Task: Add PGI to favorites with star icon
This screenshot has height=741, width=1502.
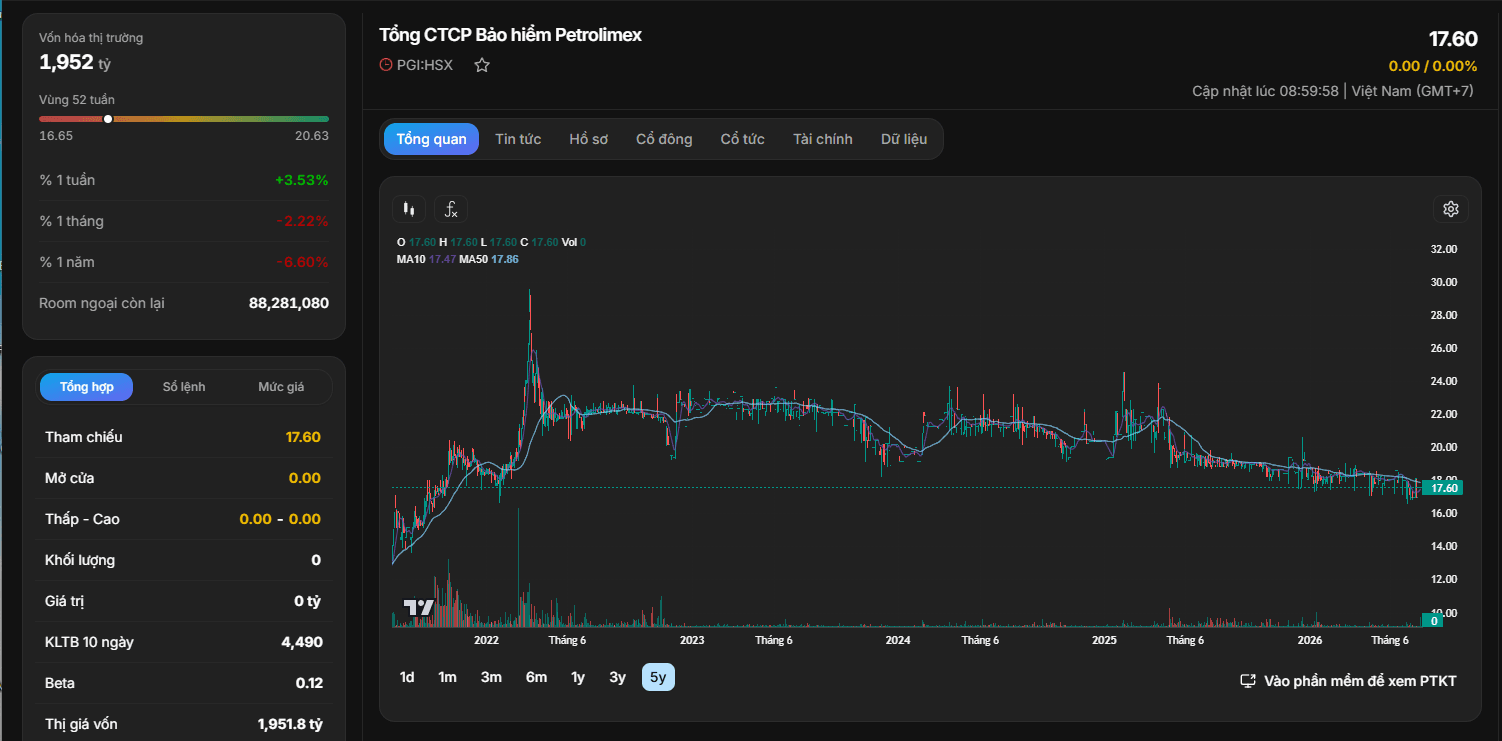Action: 482,65
